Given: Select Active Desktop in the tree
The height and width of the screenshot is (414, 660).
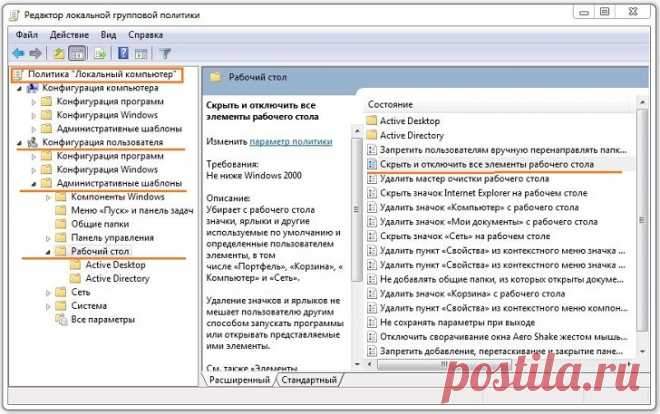Looking at the screenshot, I should pos(115,265).
